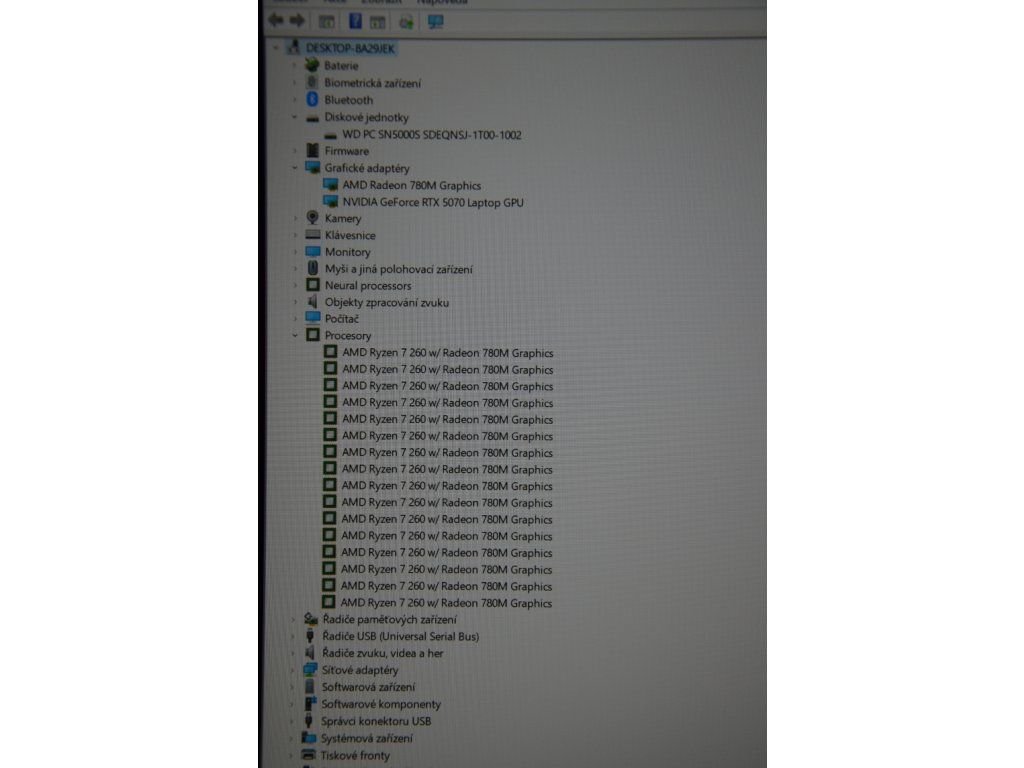Click the AMD Radeon 780M adapter icon
This screenshot has width=1024, height=768.
pos(330,185)
